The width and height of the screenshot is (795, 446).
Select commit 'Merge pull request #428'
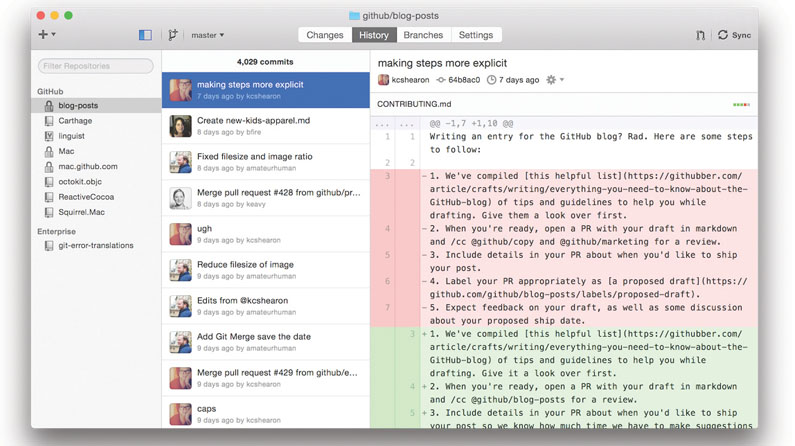click(266, 198)
